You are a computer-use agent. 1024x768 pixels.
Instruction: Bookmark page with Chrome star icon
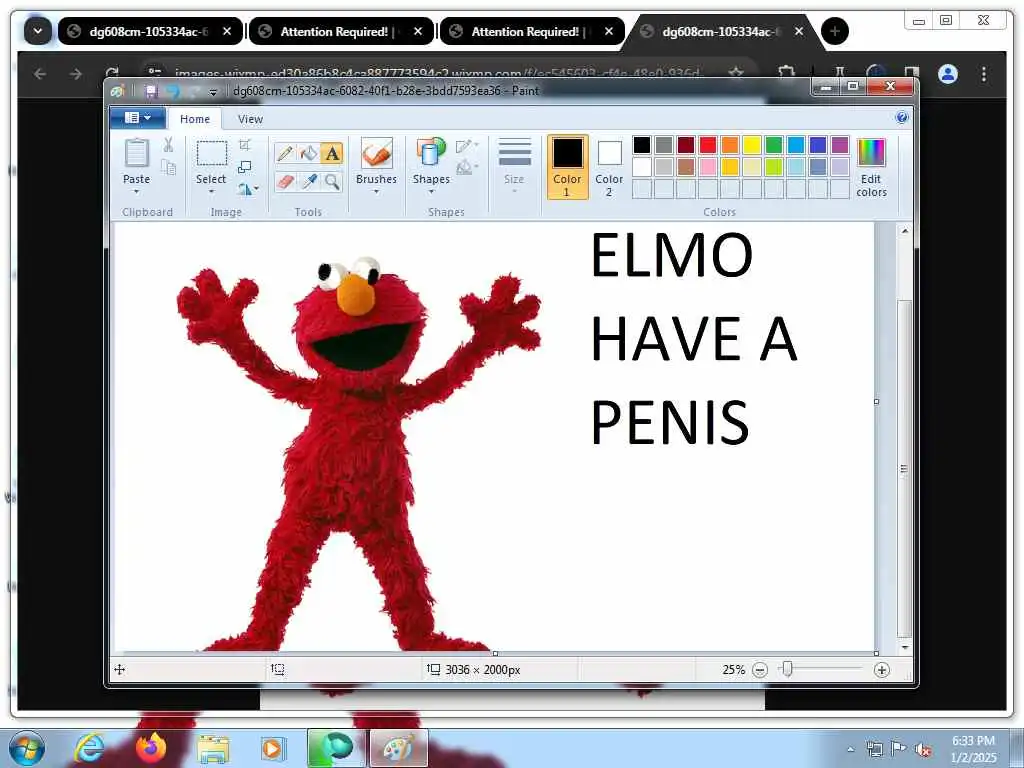point(736,73)
